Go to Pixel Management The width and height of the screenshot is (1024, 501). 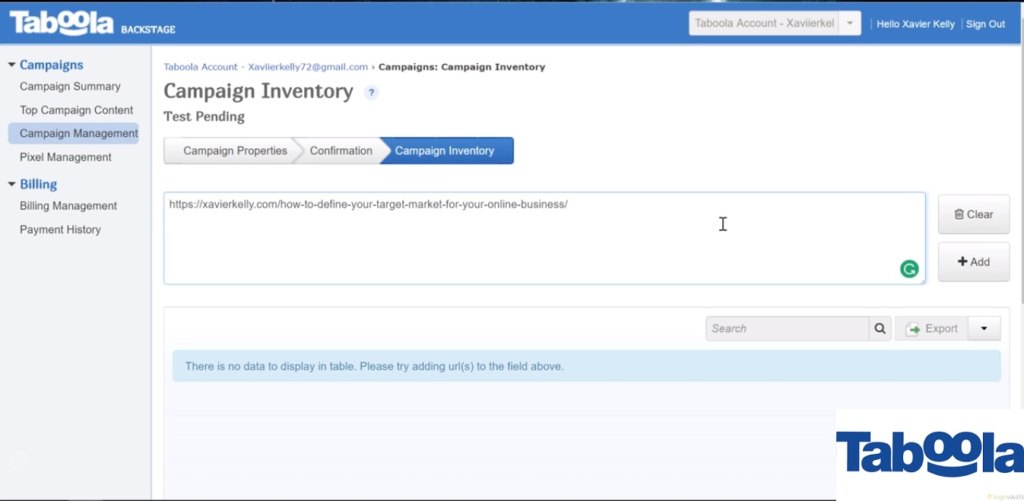point(66,157)
